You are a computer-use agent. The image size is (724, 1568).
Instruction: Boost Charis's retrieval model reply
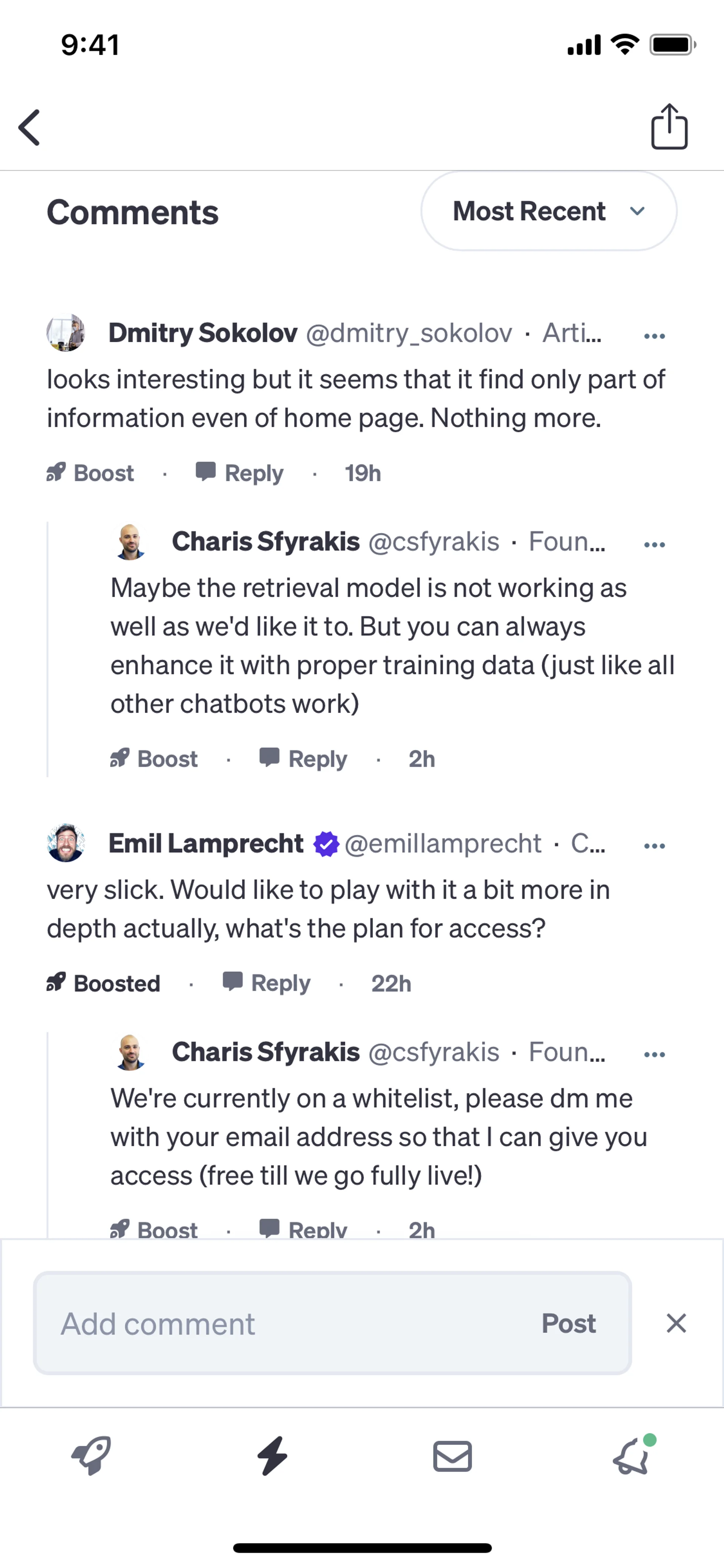point(154,759)
